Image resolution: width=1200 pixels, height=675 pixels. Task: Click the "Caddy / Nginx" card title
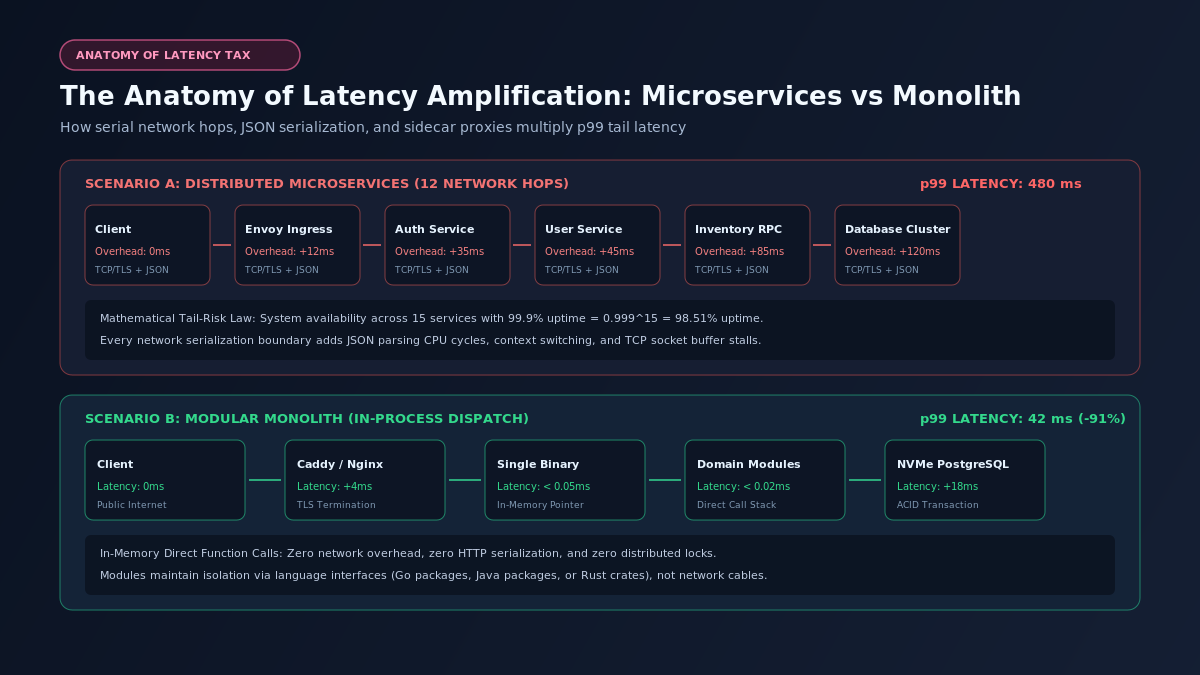click(x=340, y=465)
